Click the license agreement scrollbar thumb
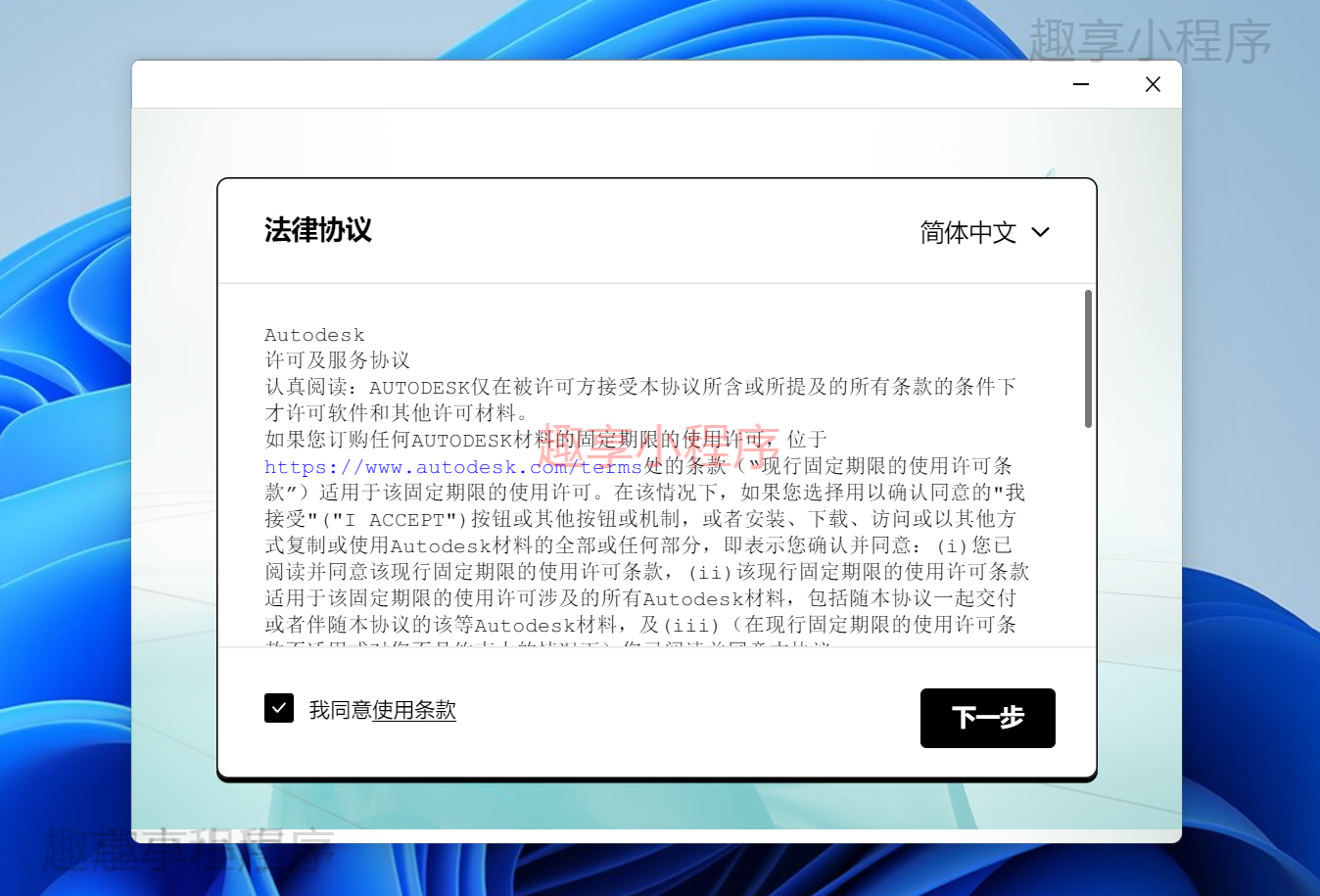This screenshot has width=1320, height=896. pyautogui.click(x=1088, y=358)
